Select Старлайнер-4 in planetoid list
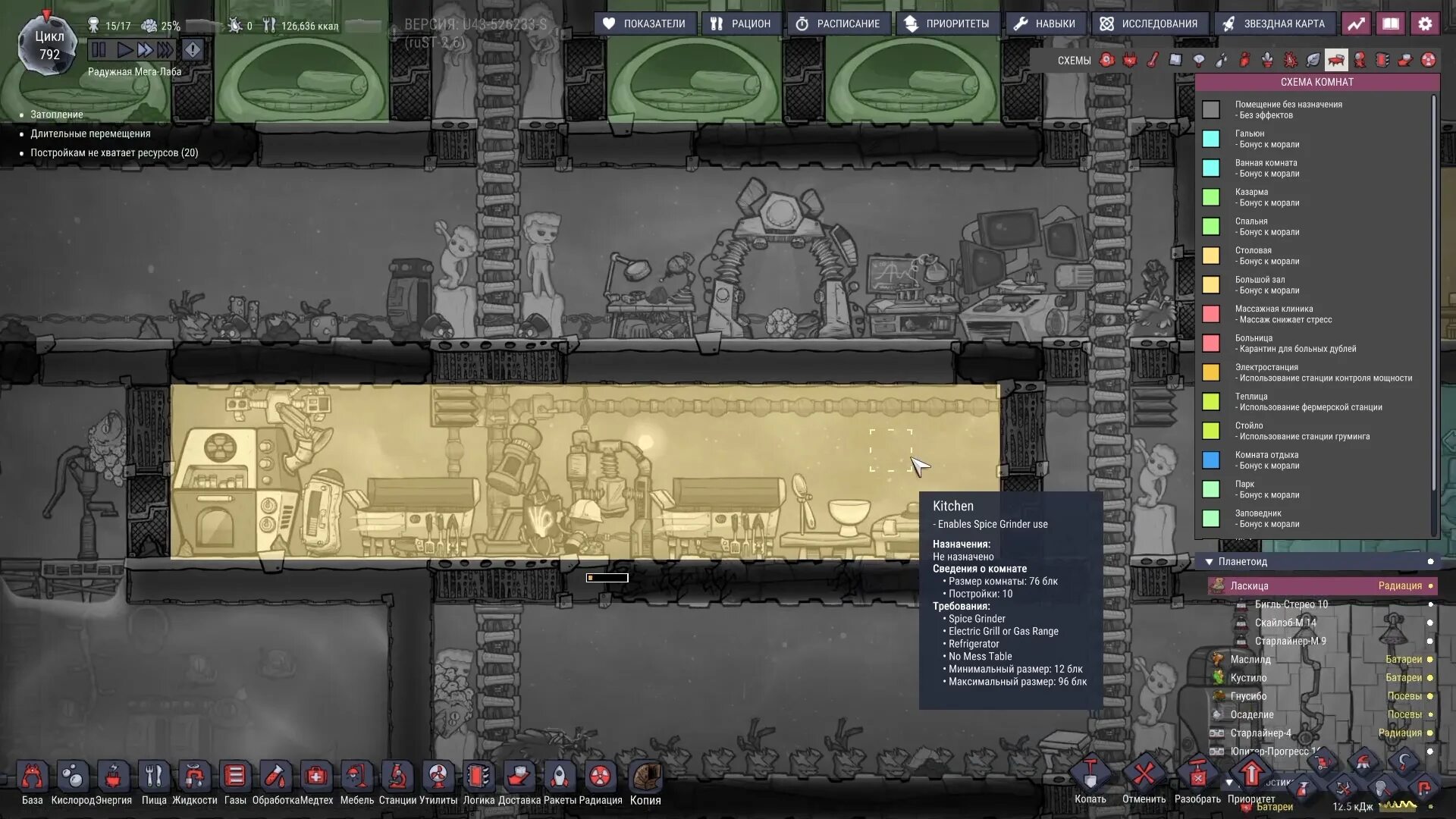 (1260, 733)
